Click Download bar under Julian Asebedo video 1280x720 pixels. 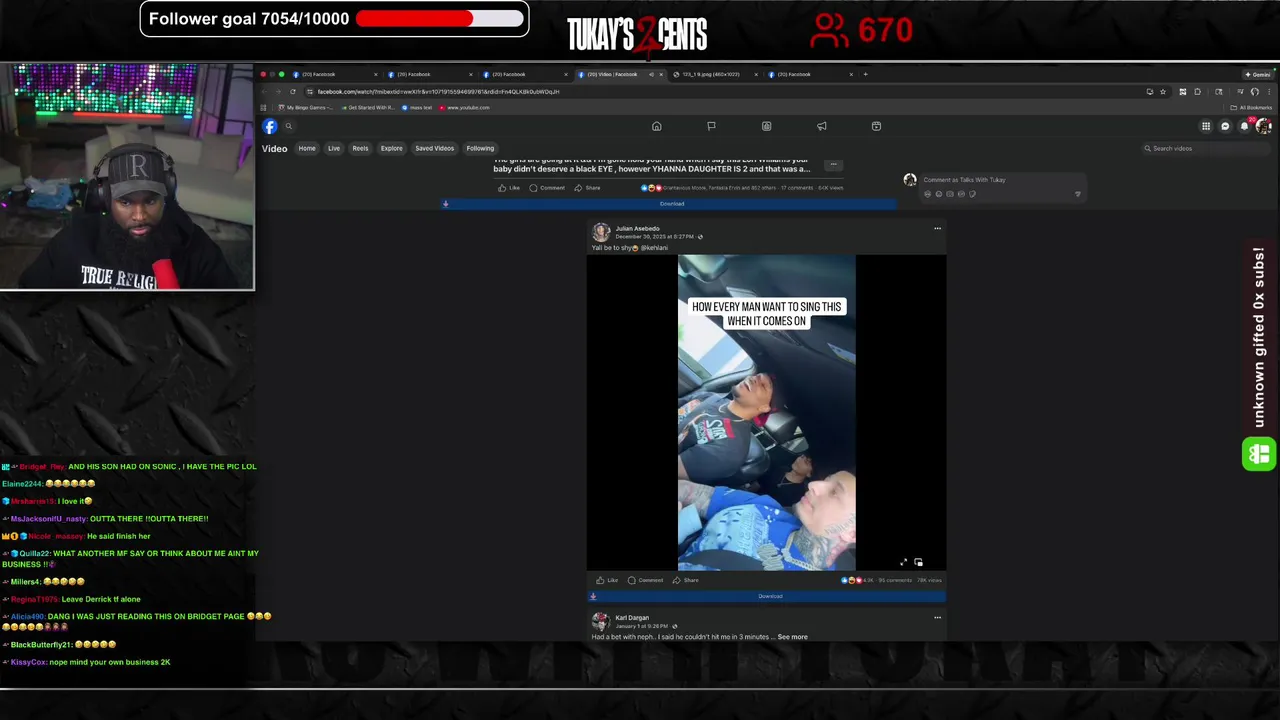pos(766,596)
